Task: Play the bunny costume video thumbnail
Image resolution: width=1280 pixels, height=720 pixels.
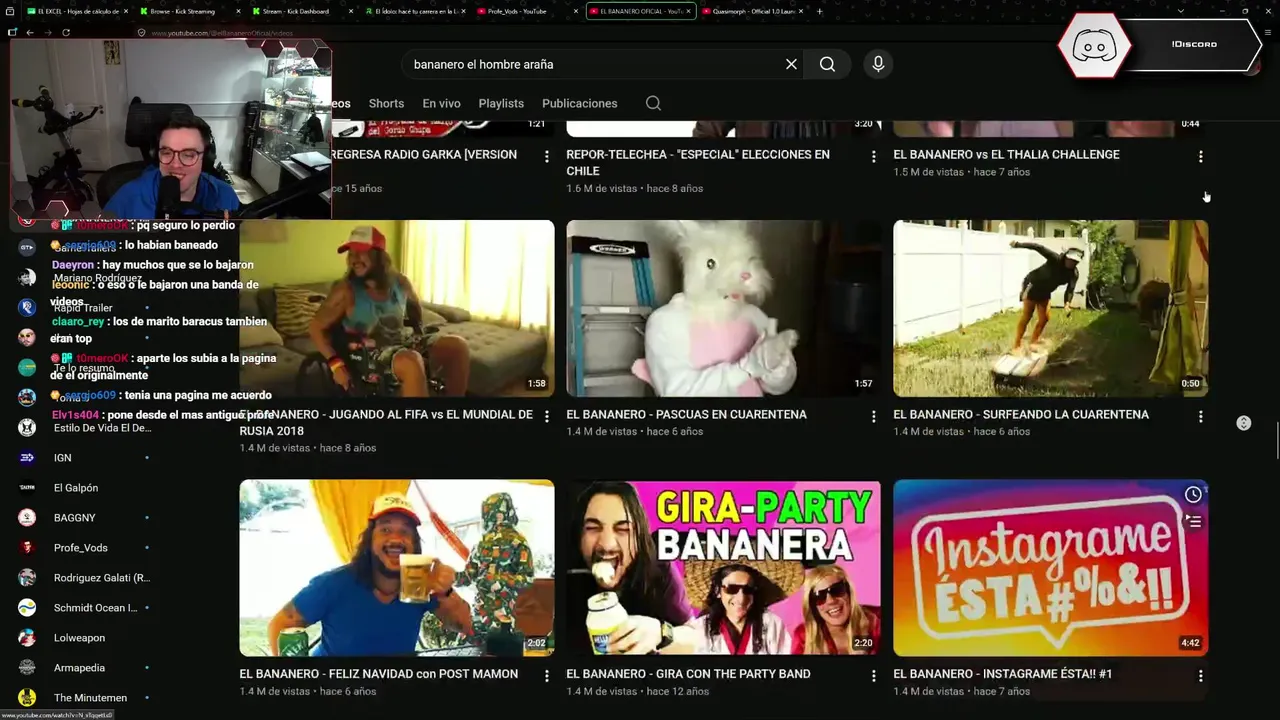Action: tap(723, 308)
